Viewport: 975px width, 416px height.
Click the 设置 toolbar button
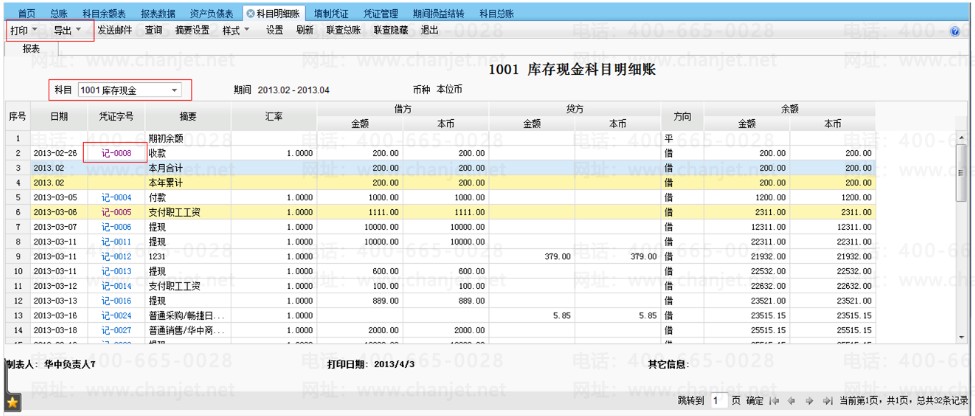click(x=275, y=30)
